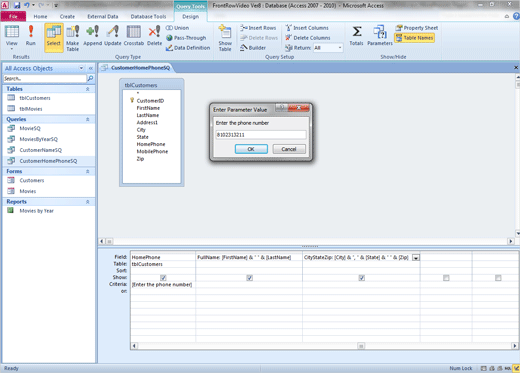This screenshot has width=520, height=373.
Task: Select the Pass-Through query option
Action: click(x=186, y=38)
